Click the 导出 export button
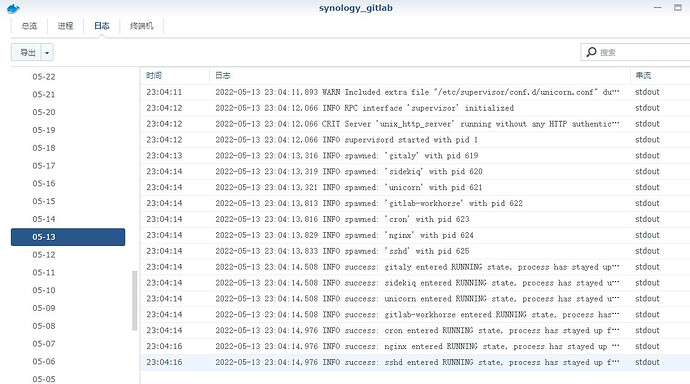Screen dimensions: 690x384 click(x=26, y=52)
